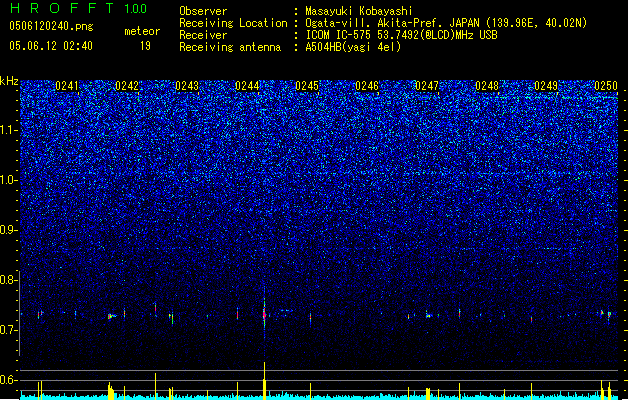Click the 1.1 kHz frequency label
Viewport: 629px width, 400px height.
8,130
